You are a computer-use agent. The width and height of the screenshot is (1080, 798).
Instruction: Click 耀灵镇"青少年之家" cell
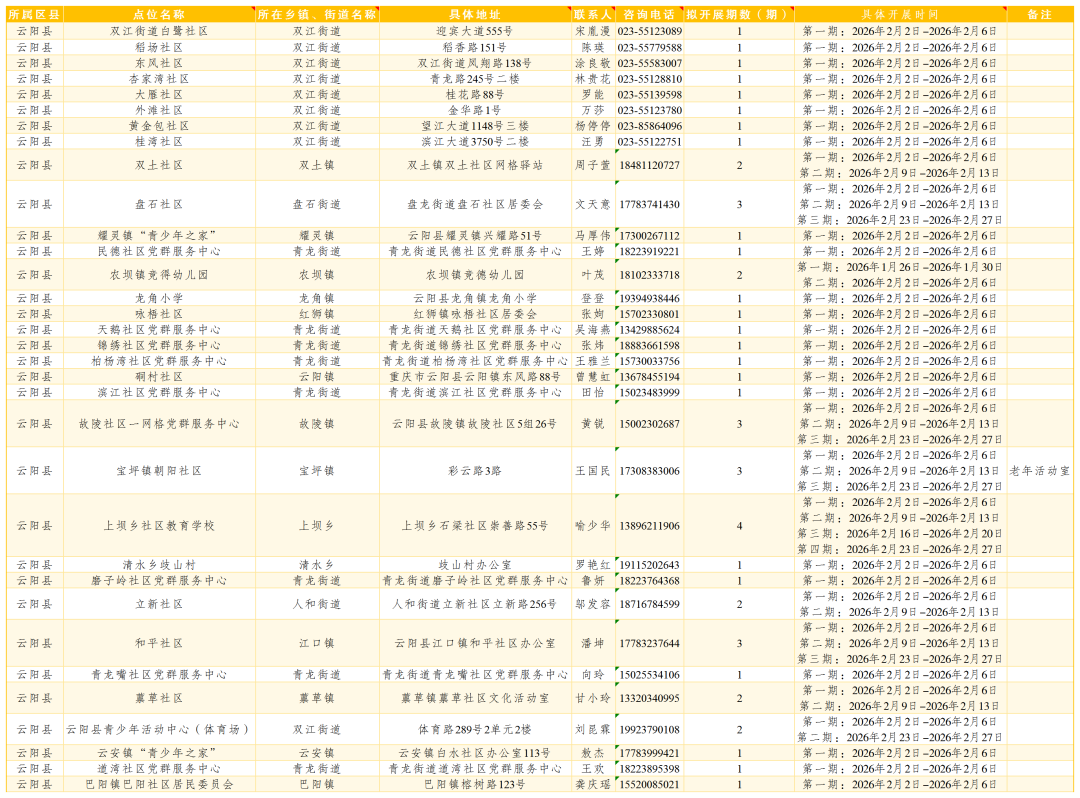click(159, 235)
